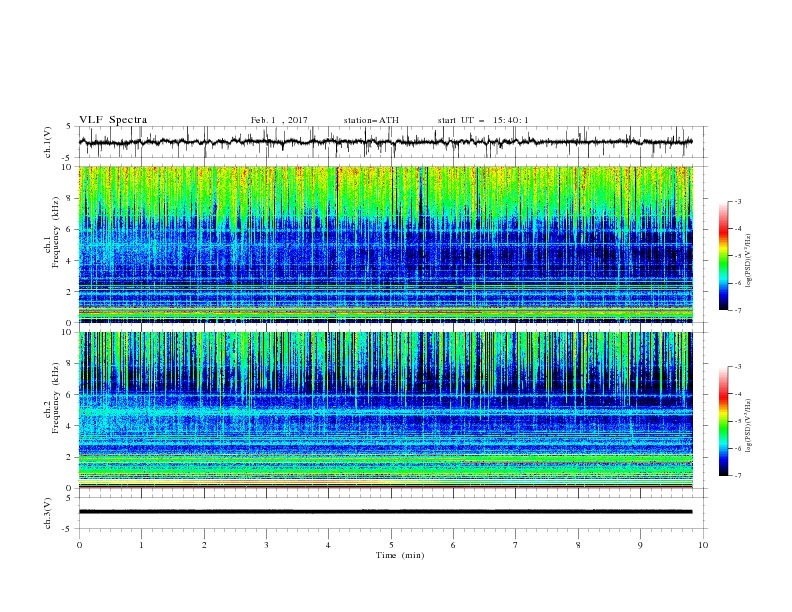Click the ch.2 color bar "log(PSD)(V²/Hz)" label
This screenshot has width=792, height=612.
click(x=749, y=426)
